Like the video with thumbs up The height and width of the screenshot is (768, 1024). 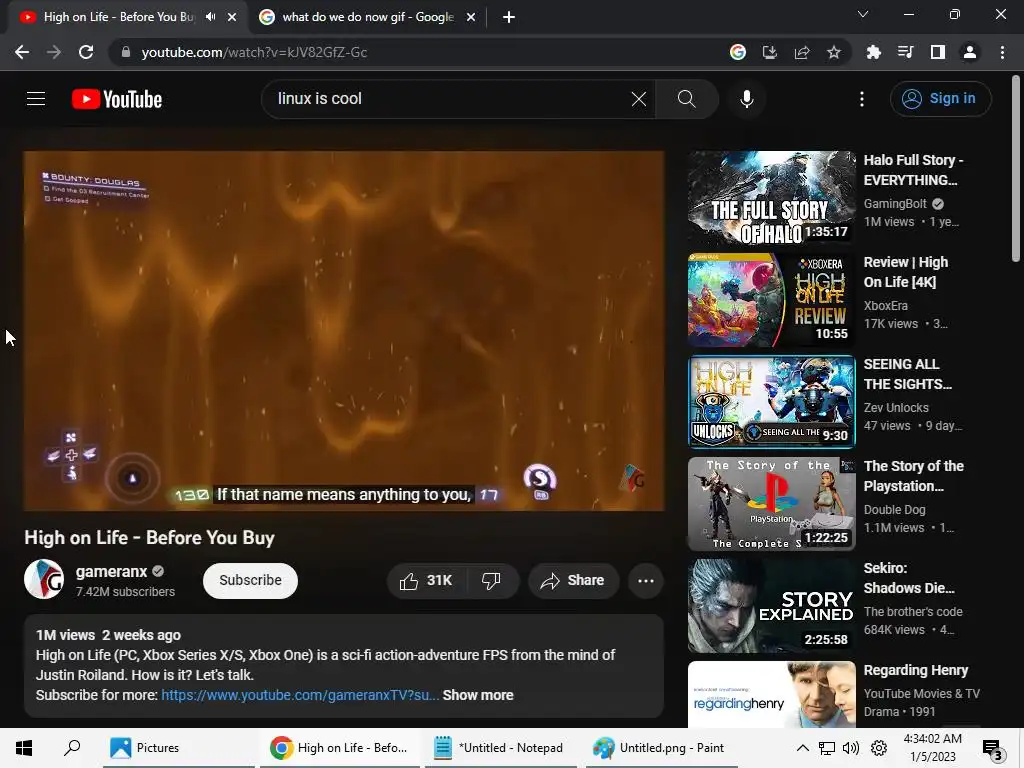[x=426, y=581]
